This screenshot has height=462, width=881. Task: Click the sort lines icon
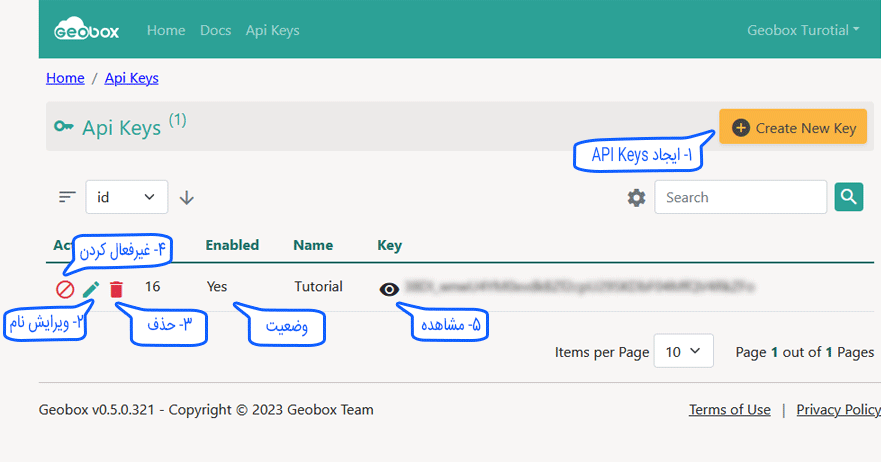click(67, 198)
